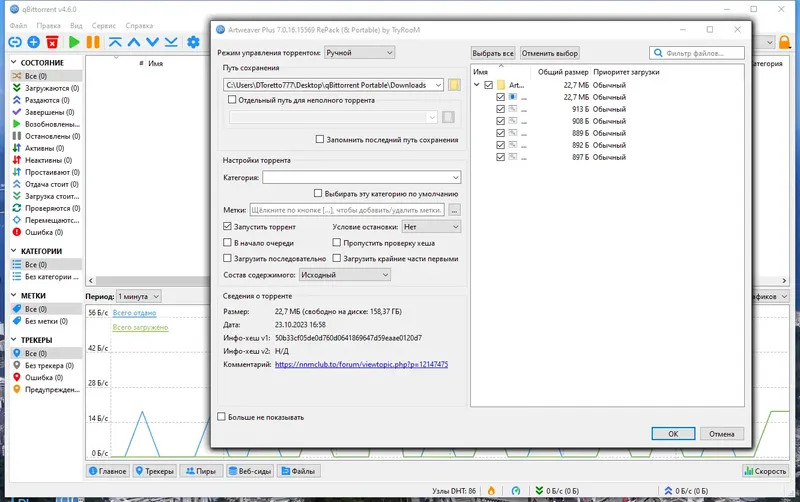Enable Пропустить проверку хеша checkbox
Image resolution: width=800 pixels, height=502 pixels.
(337, 242)
